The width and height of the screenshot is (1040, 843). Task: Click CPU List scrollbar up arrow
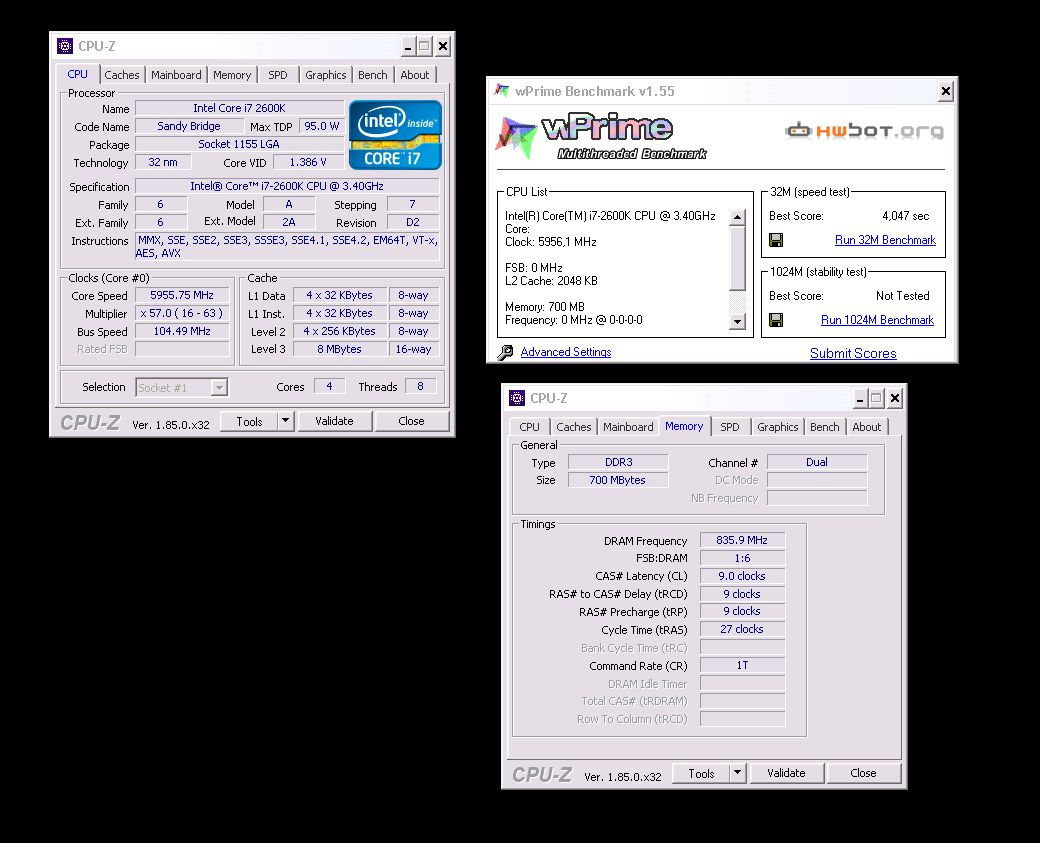pos(738,218)
